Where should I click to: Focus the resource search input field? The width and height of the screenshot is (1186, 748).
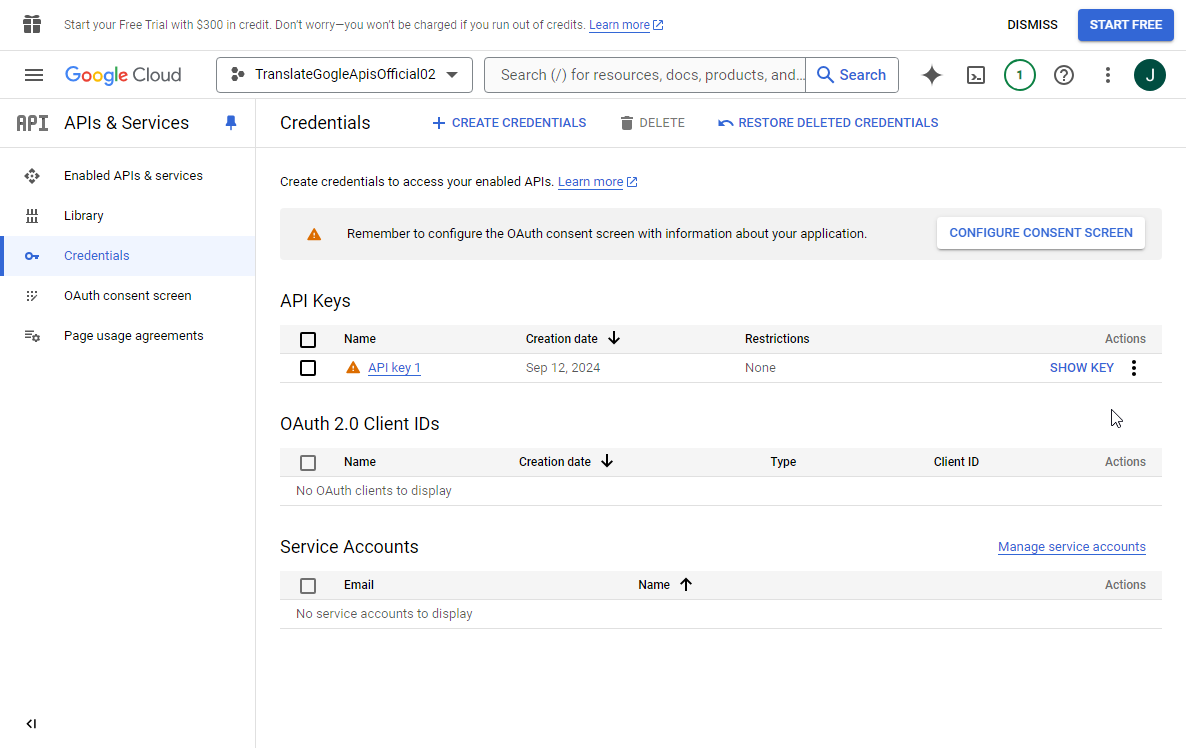click(645, 75)
